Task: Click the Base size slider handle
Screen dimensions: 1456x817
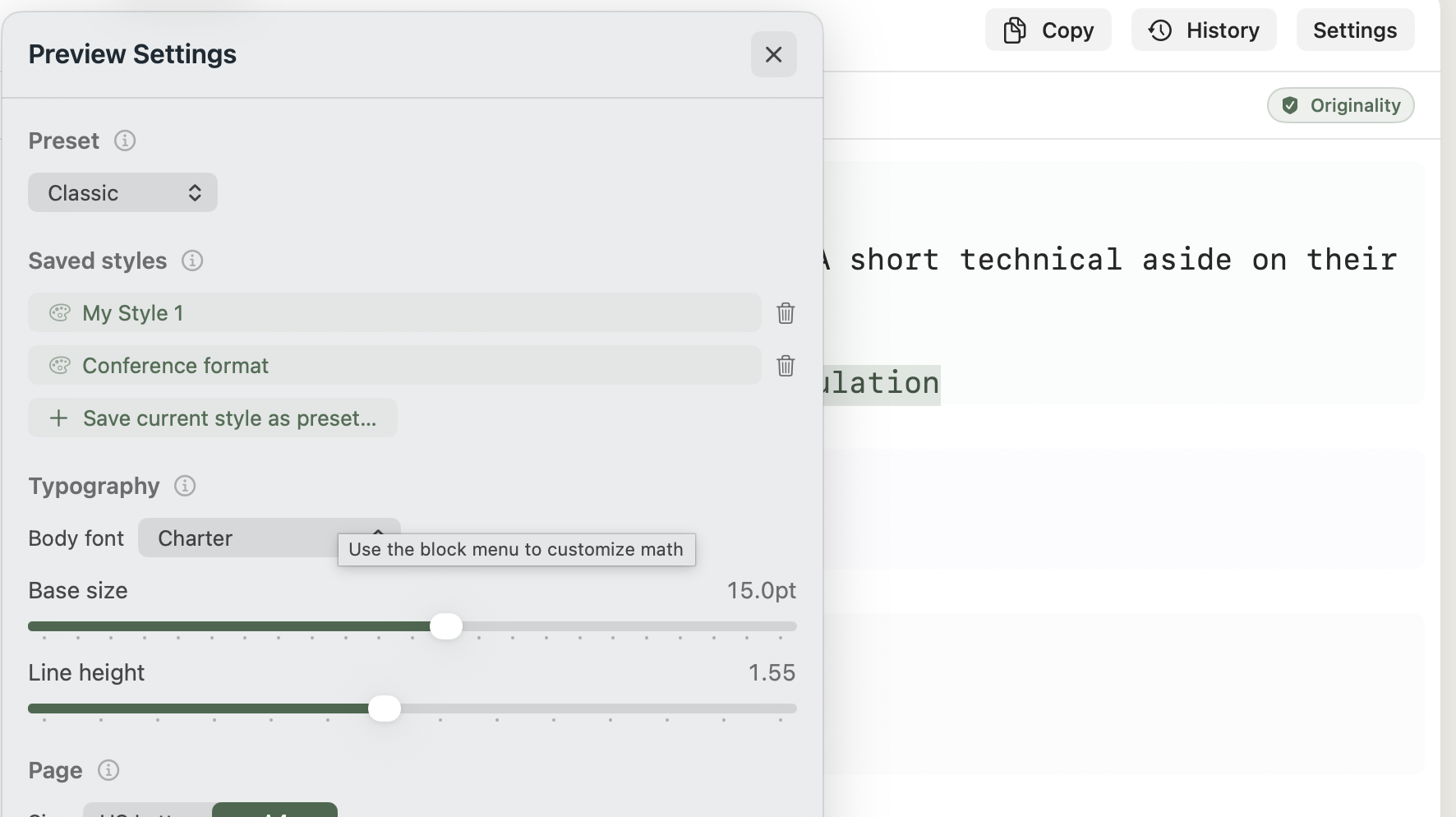Action: [446, 626]
